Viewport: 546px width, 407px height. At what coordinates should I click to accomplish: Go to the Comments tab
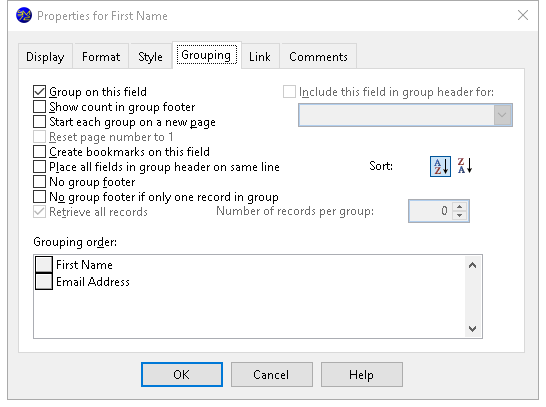[318, 56]
